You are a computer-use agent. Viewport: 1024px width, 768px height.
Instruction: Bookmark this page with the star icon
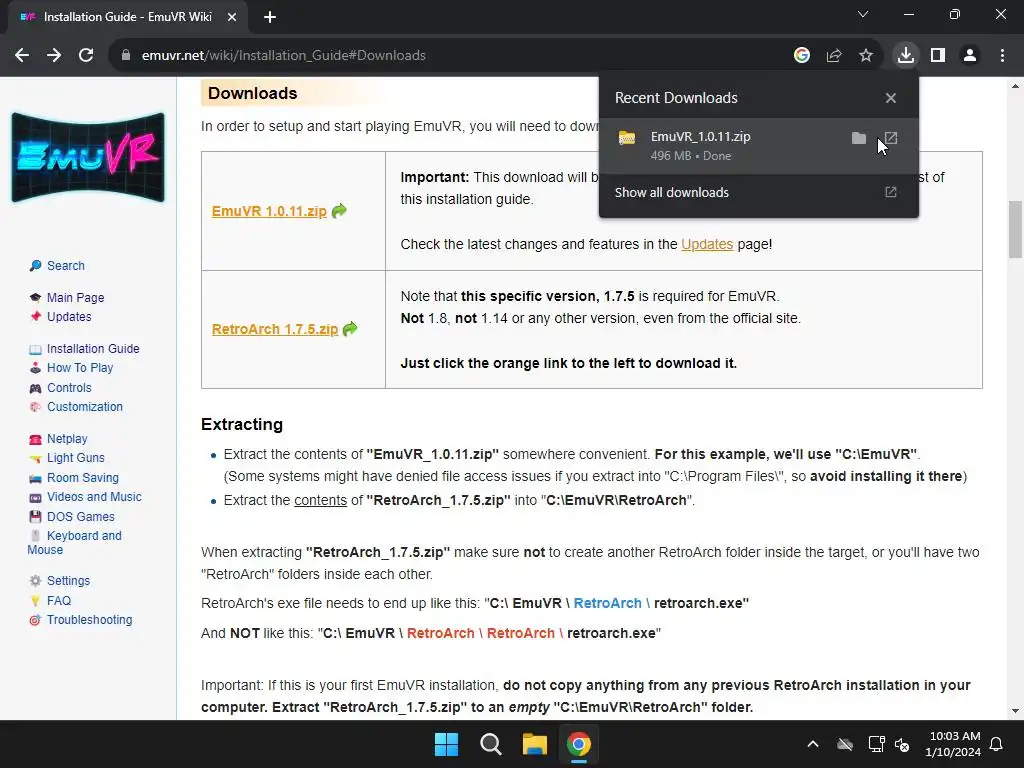[866, 56]
